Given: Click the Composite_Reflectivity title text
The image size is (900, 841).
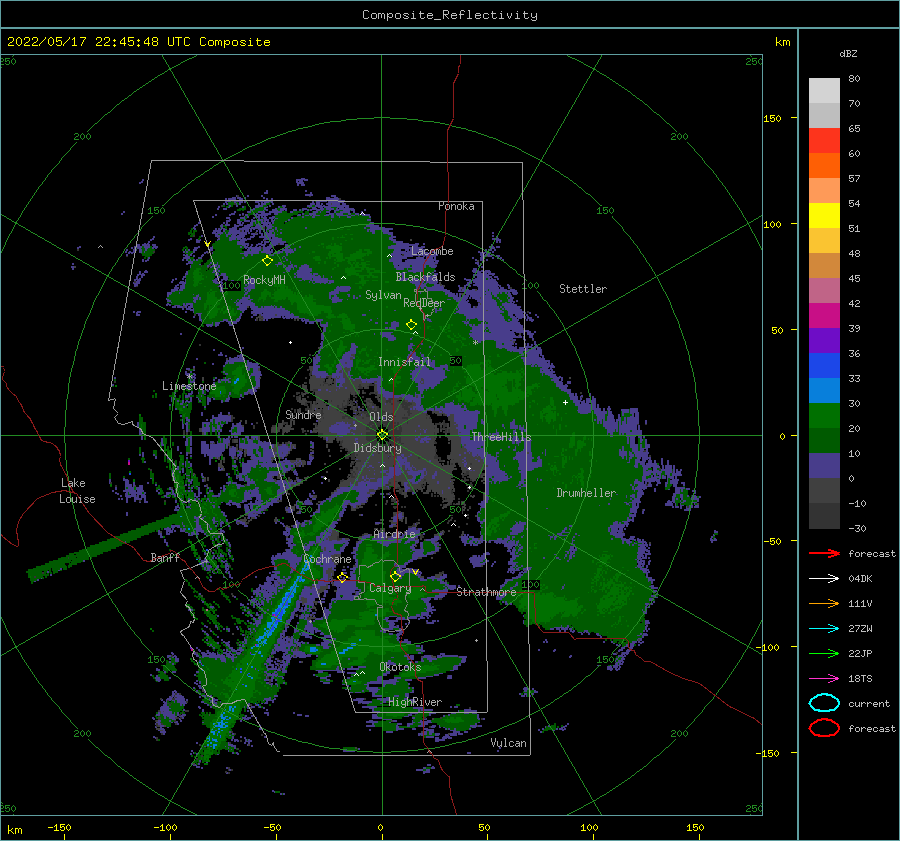Looking at the screenshot, I should (449, 15).
